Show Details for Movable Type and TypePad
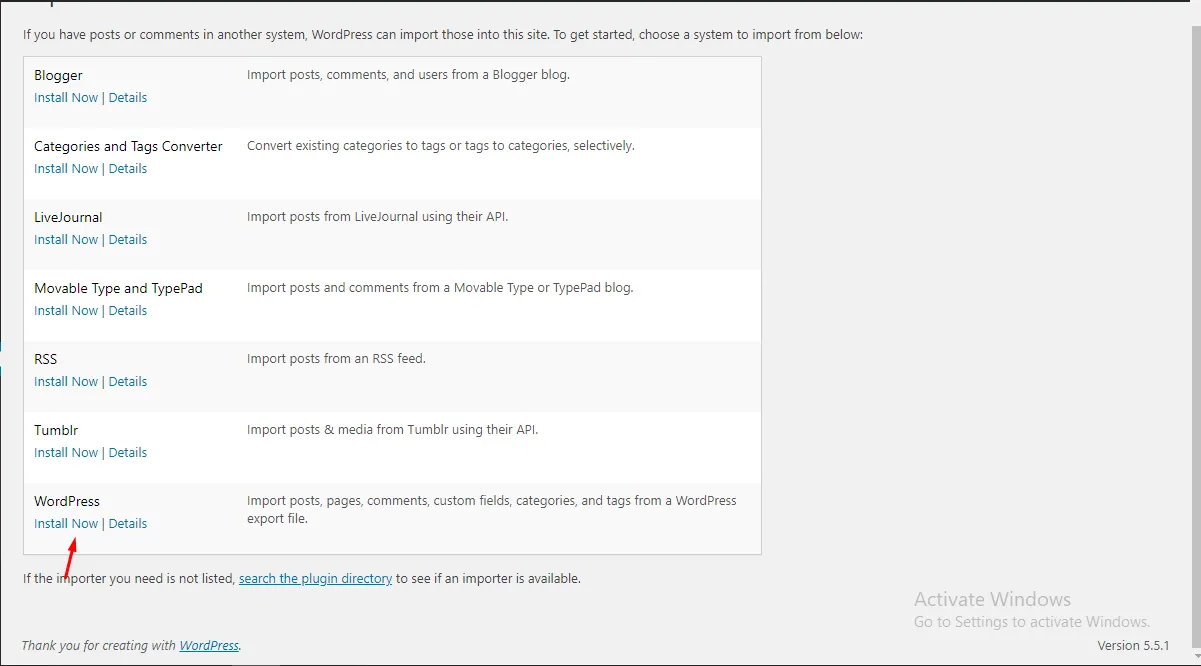 [x=128, y=311]
